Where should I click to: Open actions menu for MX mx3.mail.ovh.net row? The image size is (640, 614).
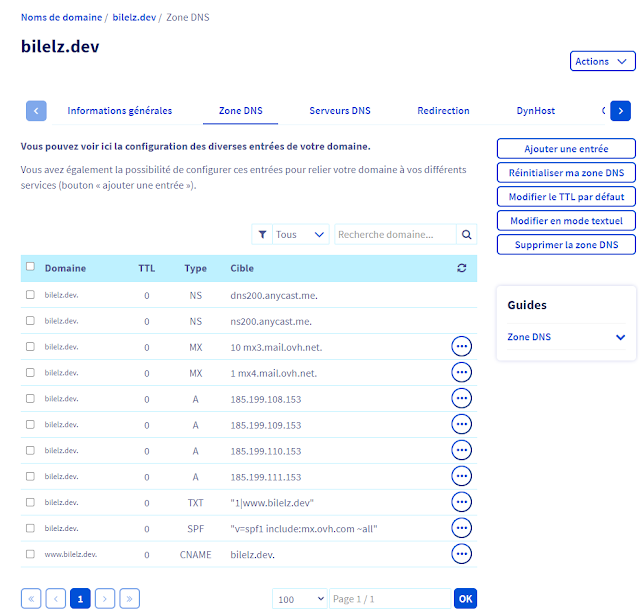tap(461, 347)
